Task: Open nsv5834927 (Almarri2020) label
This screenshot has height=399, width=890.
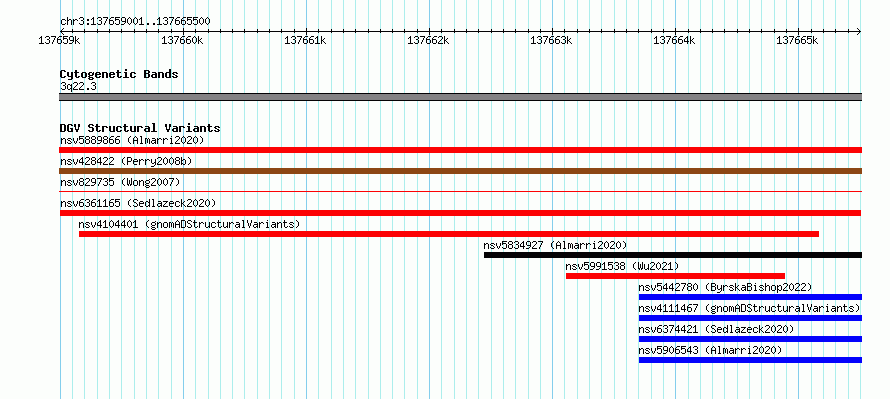Action: click(555, 245)
